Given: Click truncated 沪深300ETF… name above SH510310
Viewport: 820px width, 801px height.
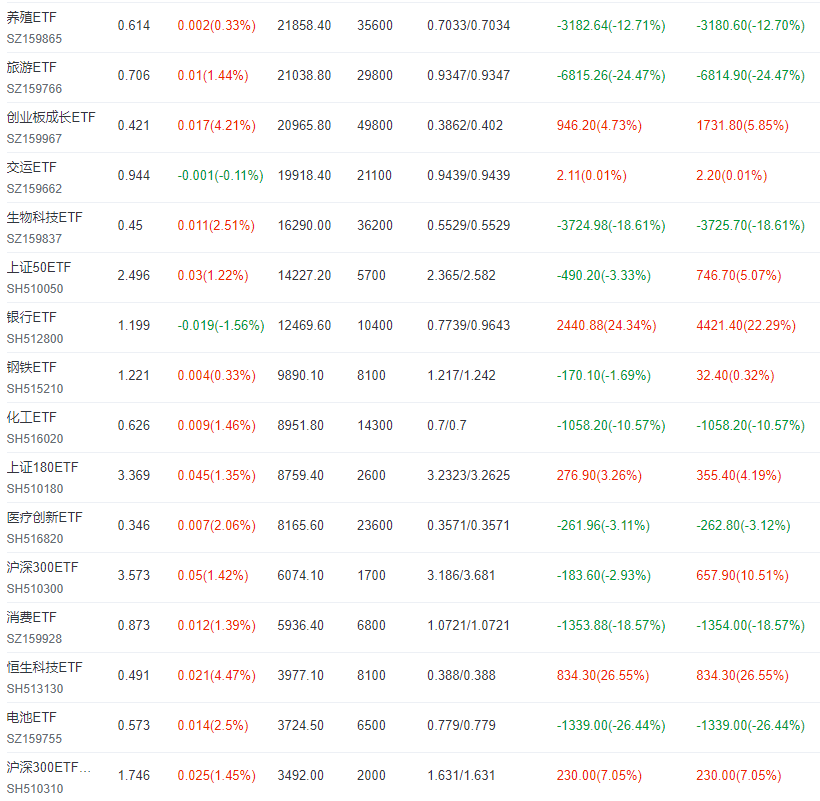Looking at the screenshot, I should point(49,768).
